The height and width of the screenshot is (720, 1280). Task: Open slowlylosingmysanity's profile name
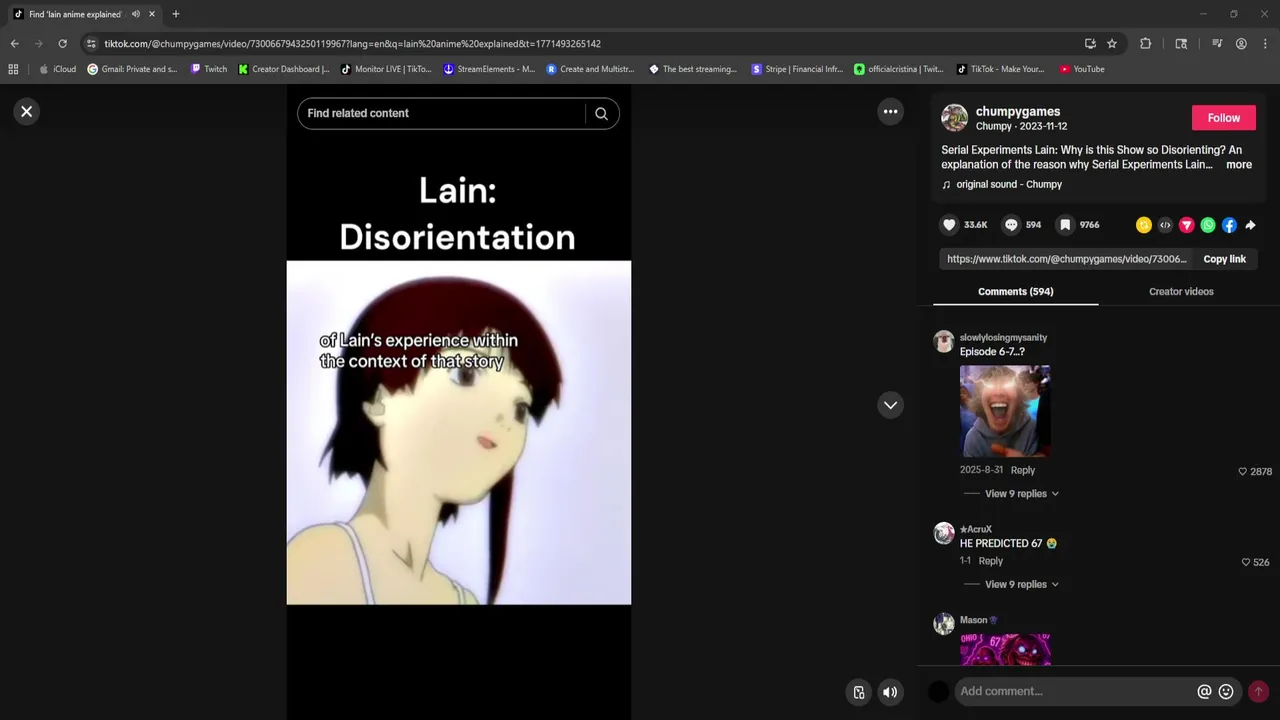coord(1003,338)
